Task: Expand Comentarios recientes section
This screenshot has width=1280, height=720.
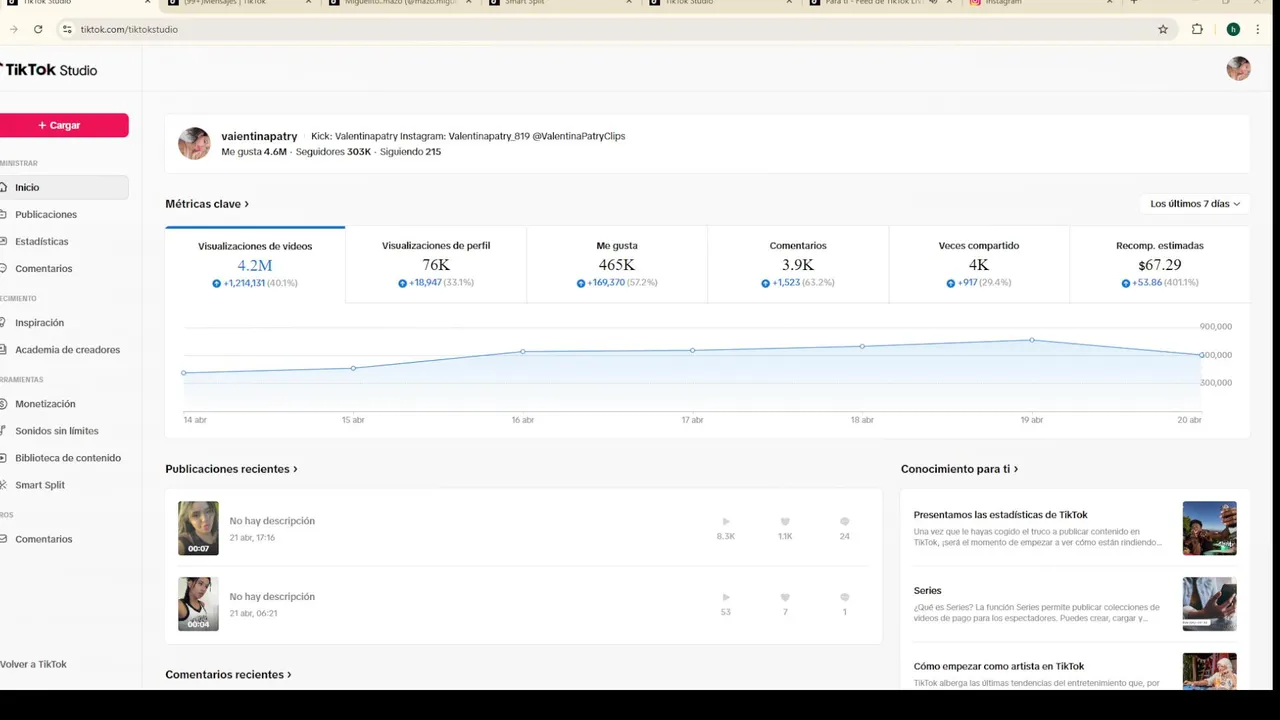Action: click(x=228, y=674)
